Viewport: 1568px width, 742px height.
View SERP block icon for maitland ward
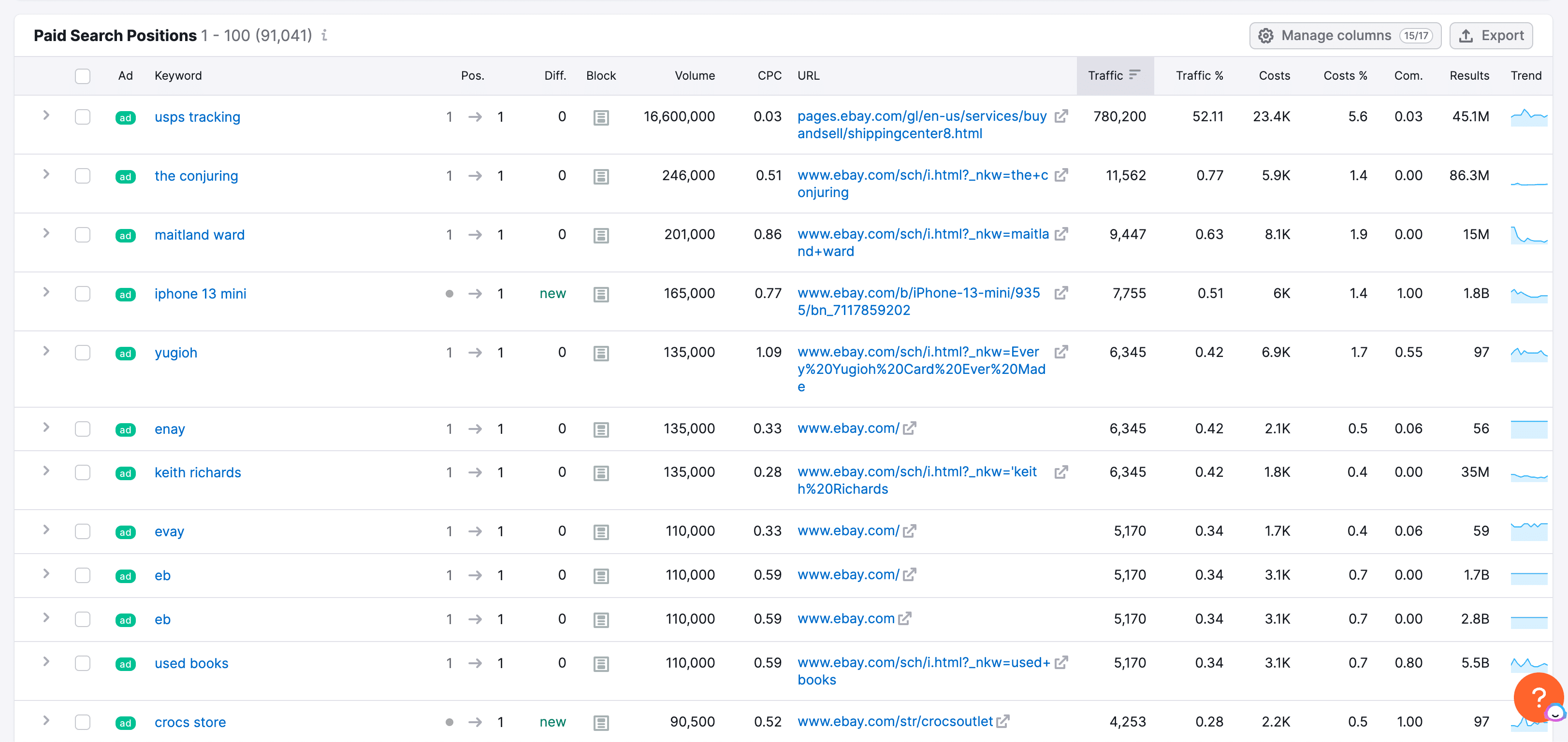(601, 235)
